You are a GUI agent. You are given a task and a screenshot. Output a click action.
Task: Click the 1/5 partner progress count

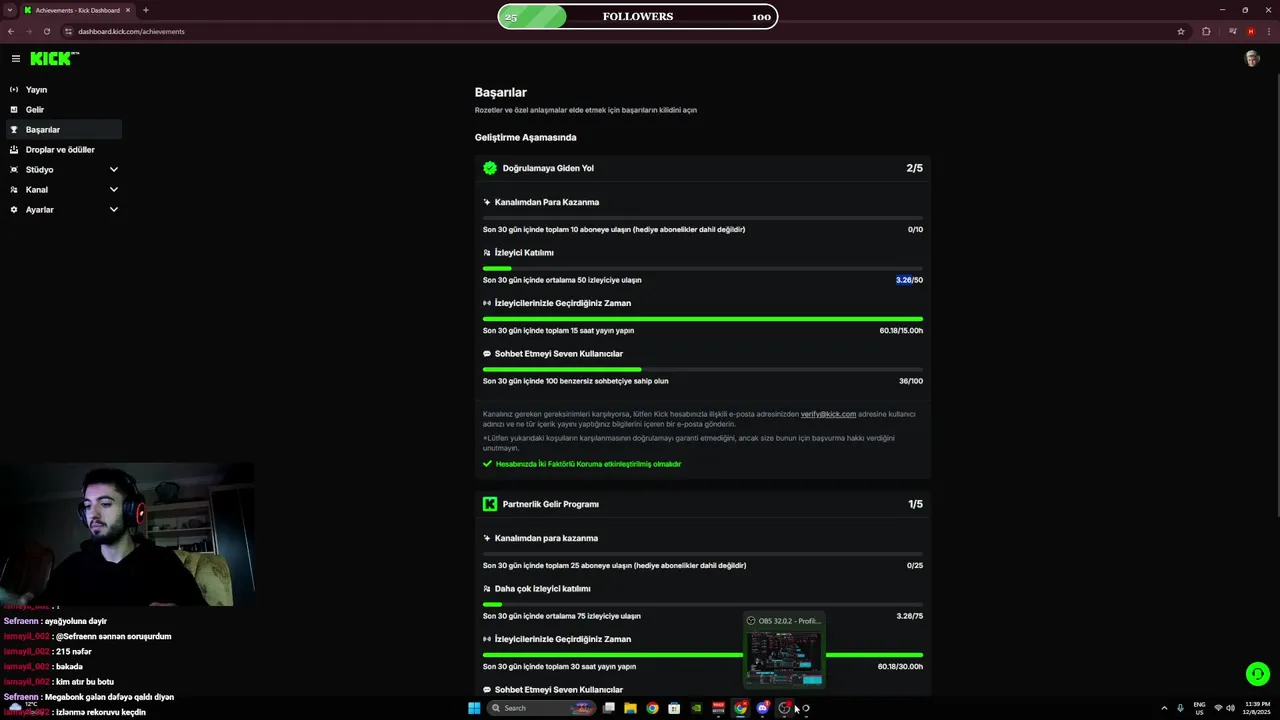915,504
